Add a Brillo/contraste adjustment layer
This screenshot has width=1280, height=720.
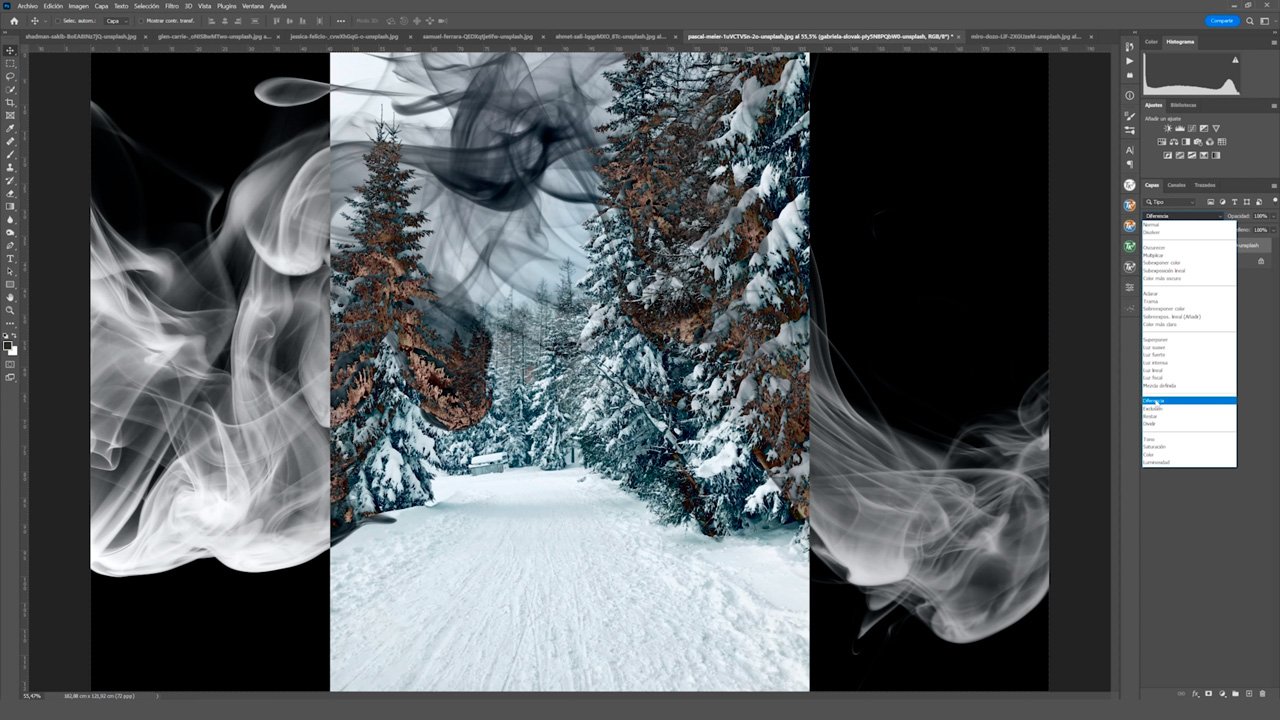(x=1167, y=128)
